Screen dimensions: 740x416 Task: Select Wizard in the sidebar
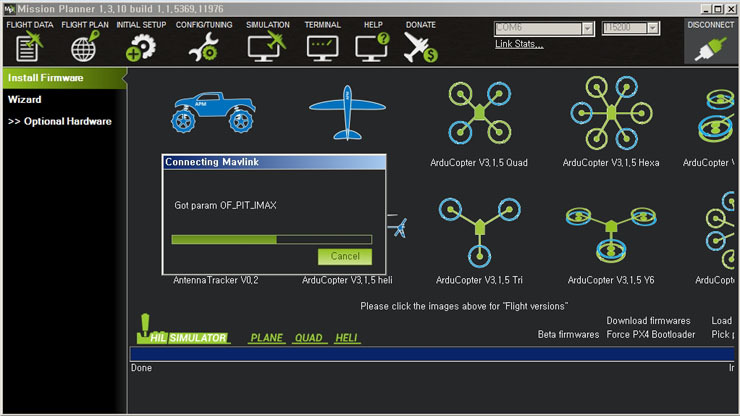pyautogui.click(x=25, y=100)
